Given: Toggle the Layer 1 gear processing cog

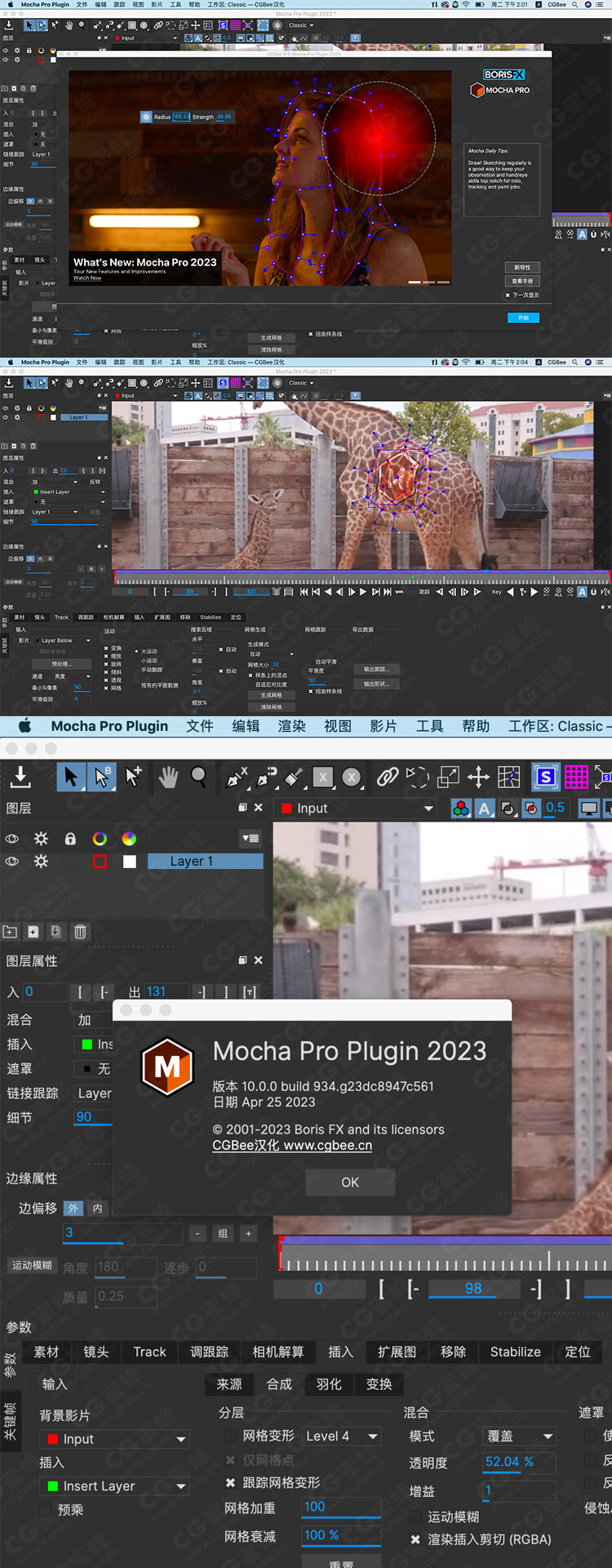Looking at the screenshot, I should pyautogui.click(x=41, y=861).
